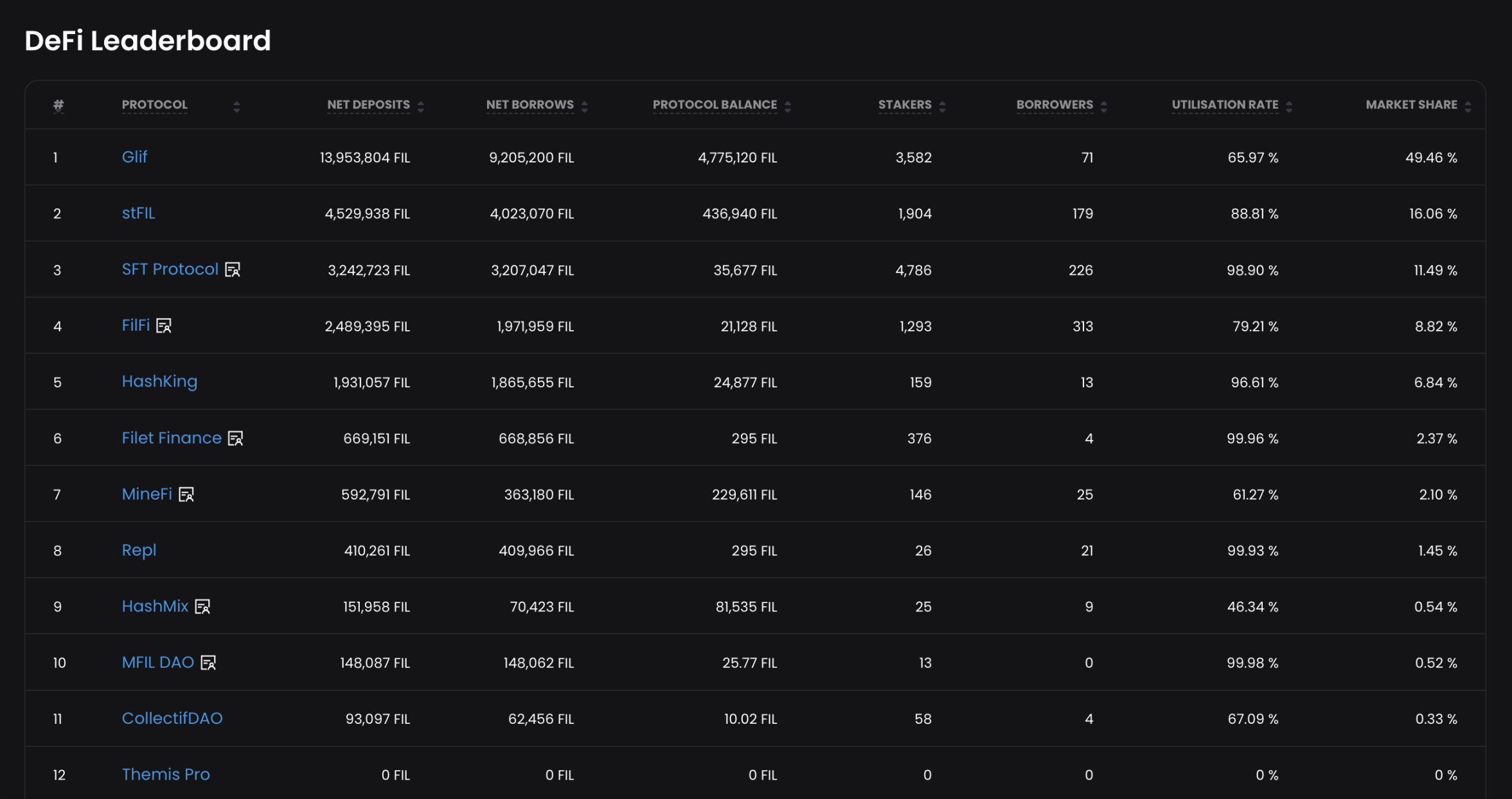Sort by Borrowers column arrows
1512x799 pixels.
1104,107
